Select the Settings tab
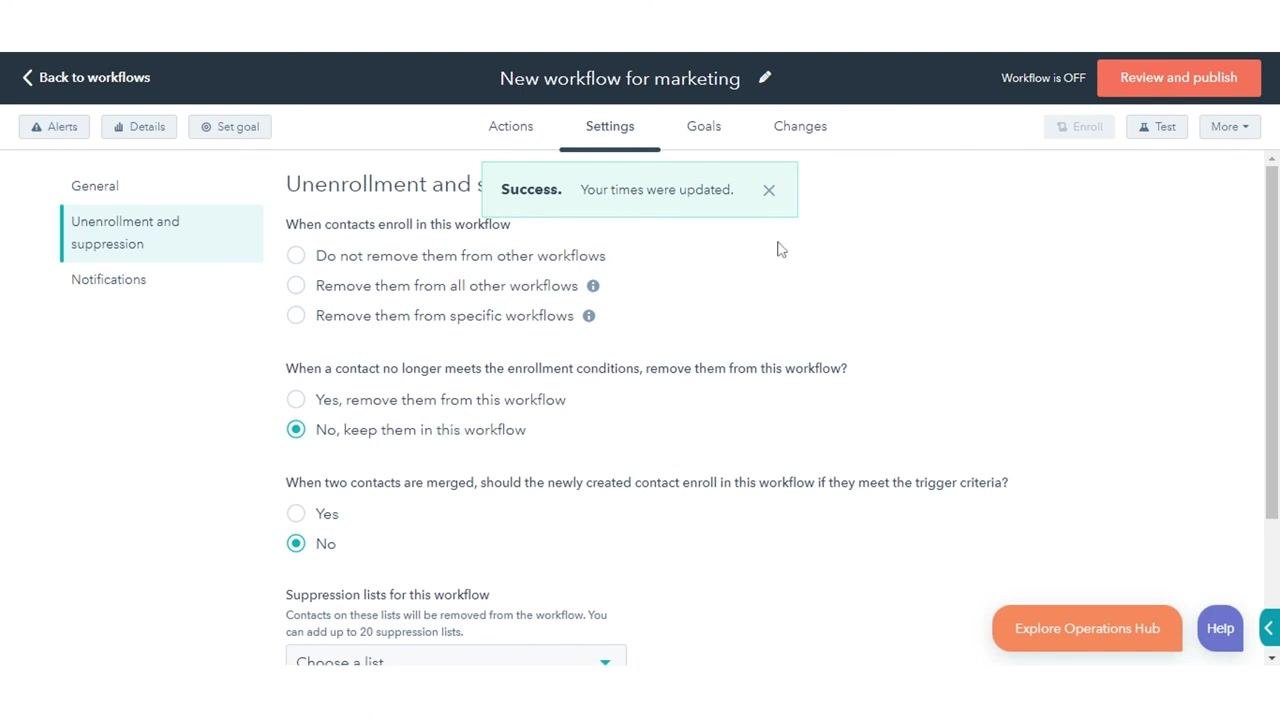The width and height of the screenshot is (1280, 720). [x=610, y=126]
